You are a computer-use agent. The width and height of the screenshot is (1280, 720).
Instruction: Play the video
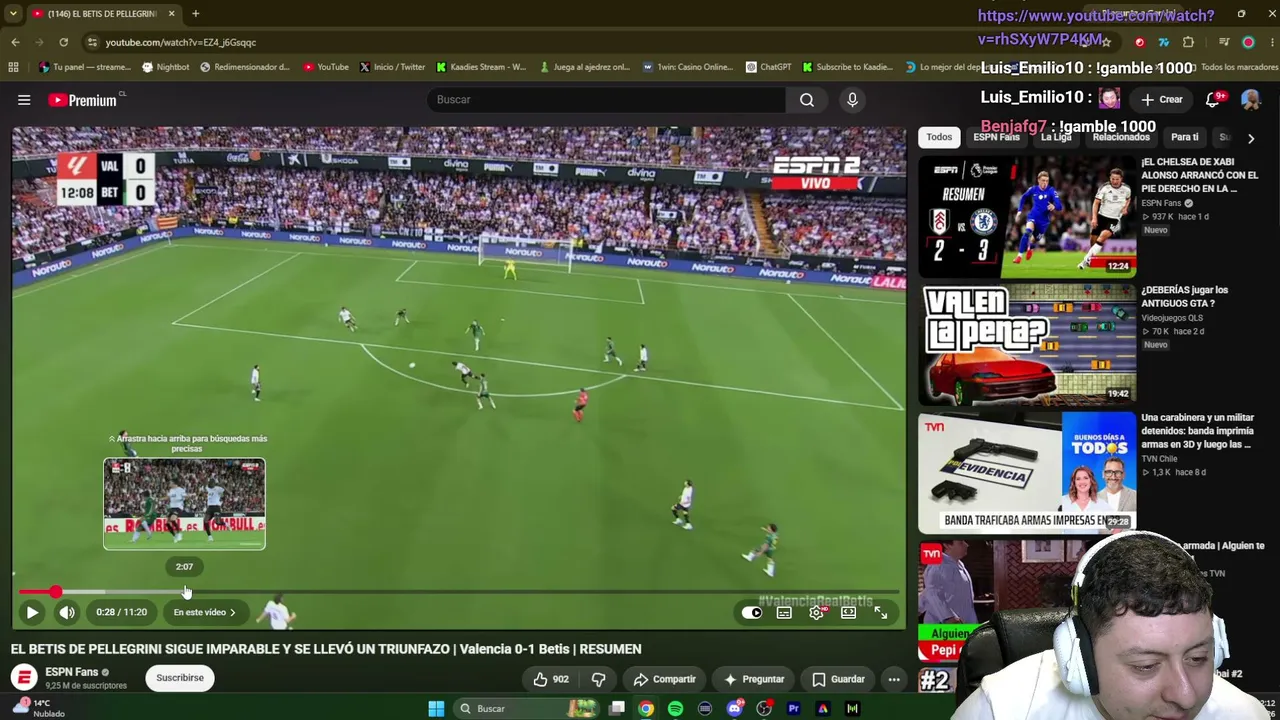pyautogui.click(x=32, y=612)
